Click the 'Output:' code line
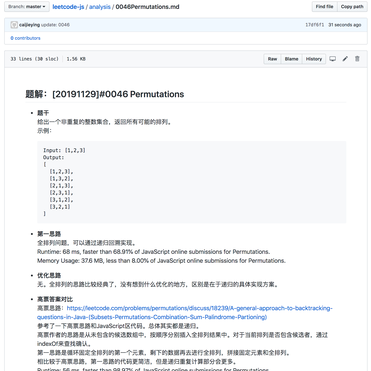Viewport: 371px width, 371px height. coord(53,157)
